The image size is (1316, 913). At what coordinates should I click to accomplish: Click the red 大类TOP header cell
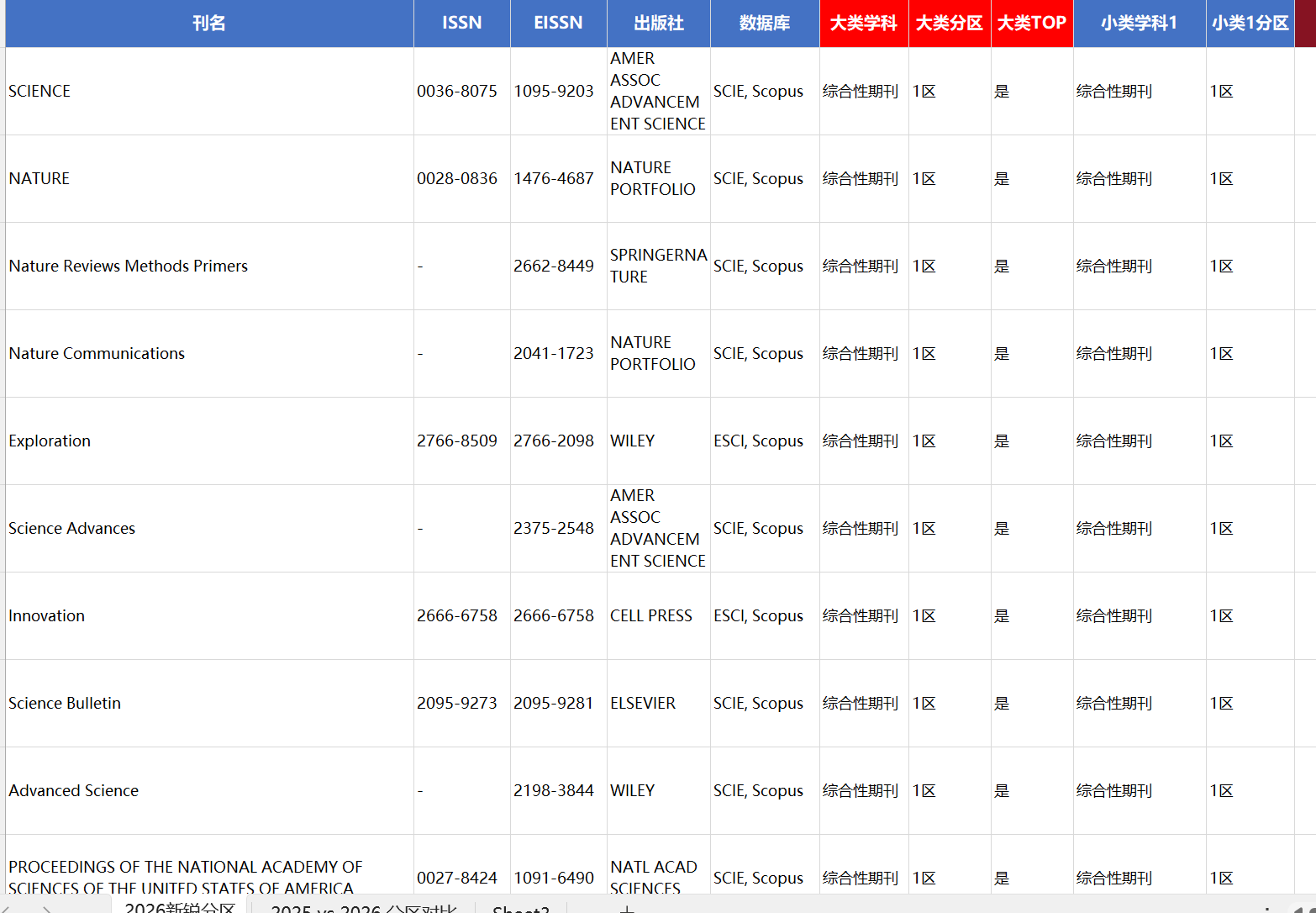point(1032,24)
